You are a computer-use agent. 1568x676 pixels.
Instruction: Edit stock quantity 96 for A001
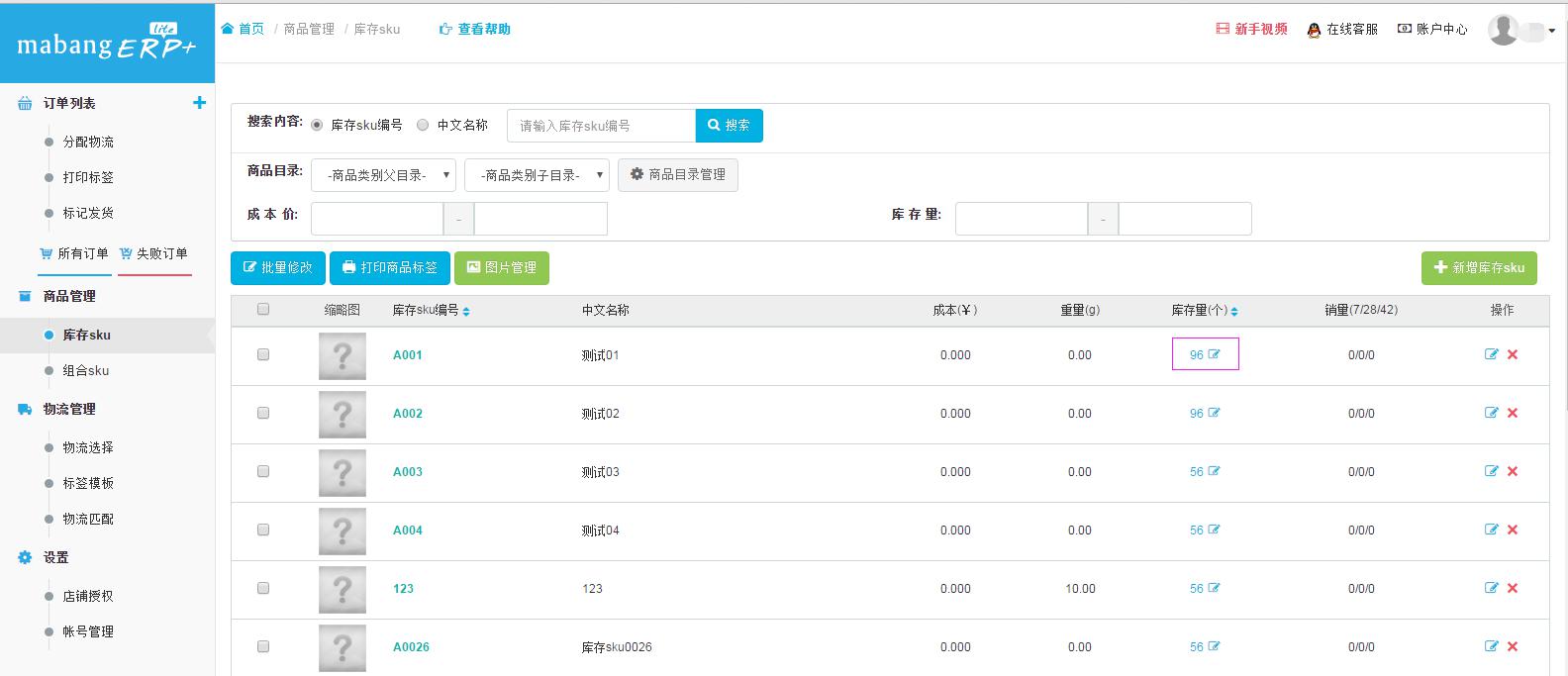click(1215, 354)
